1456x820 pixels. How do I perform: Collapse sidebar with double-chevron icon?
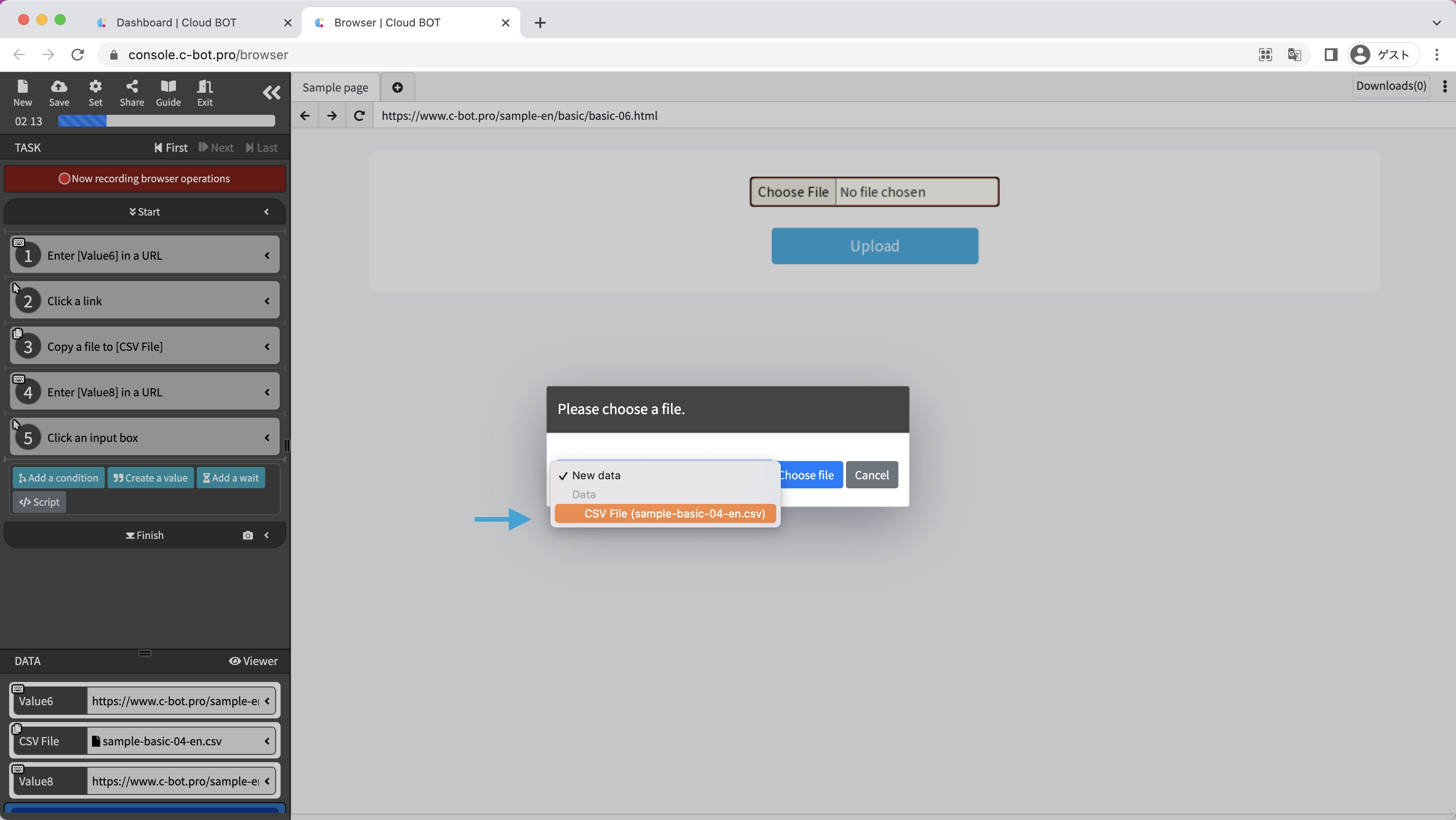click(272, 92)
